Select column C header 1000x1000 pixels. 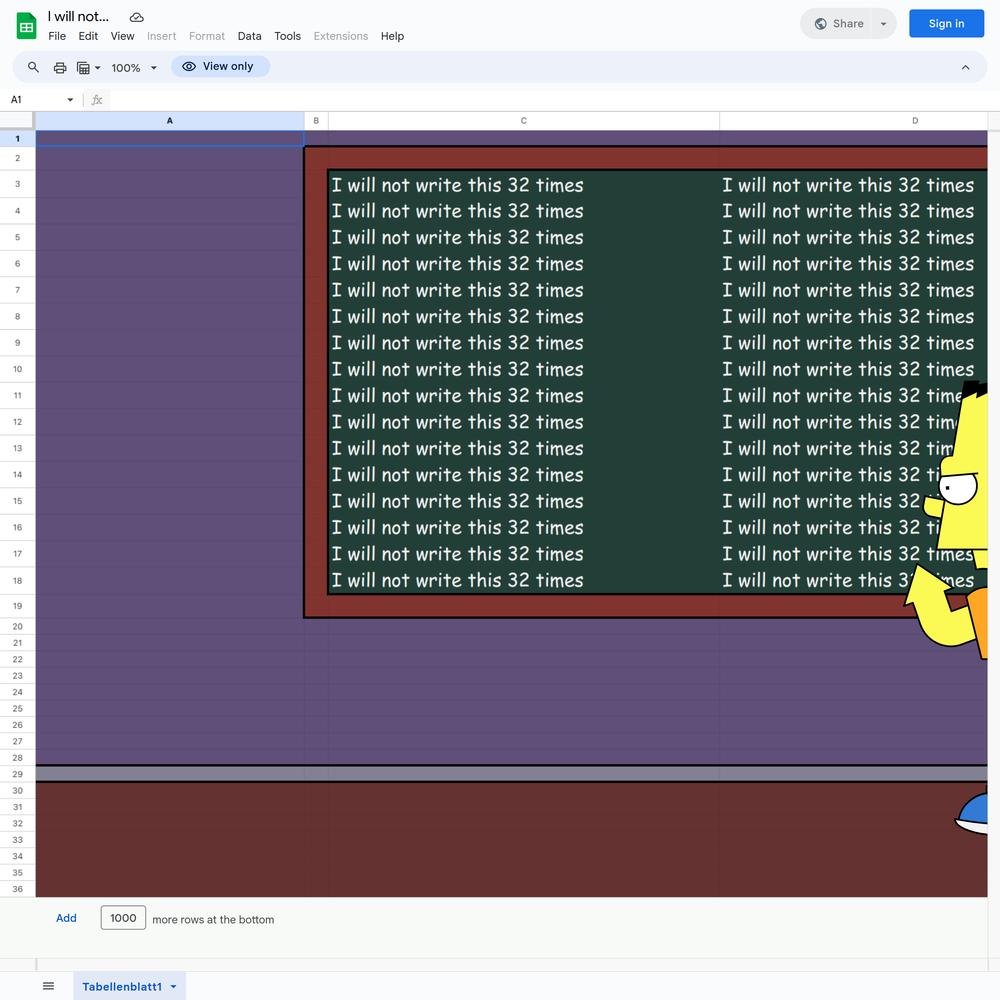coord(524,121)
